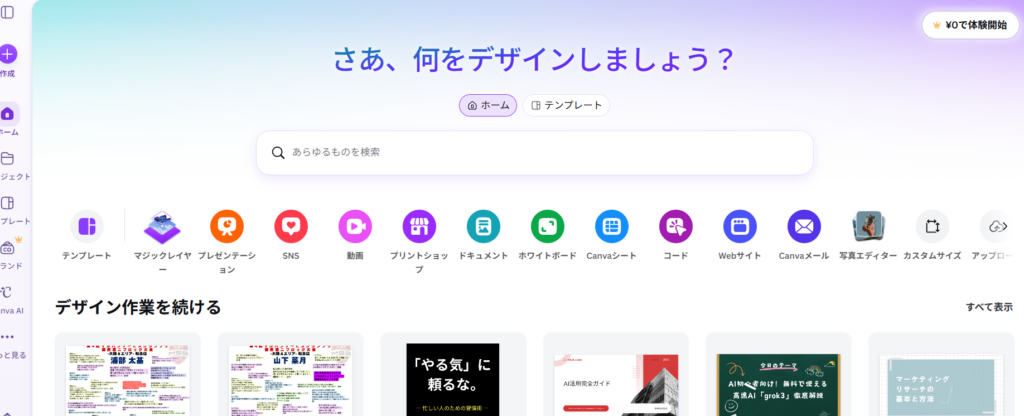Select the テンプレート shortcut icon
This screenshot has width=1024, height=416.
[87, 226]
